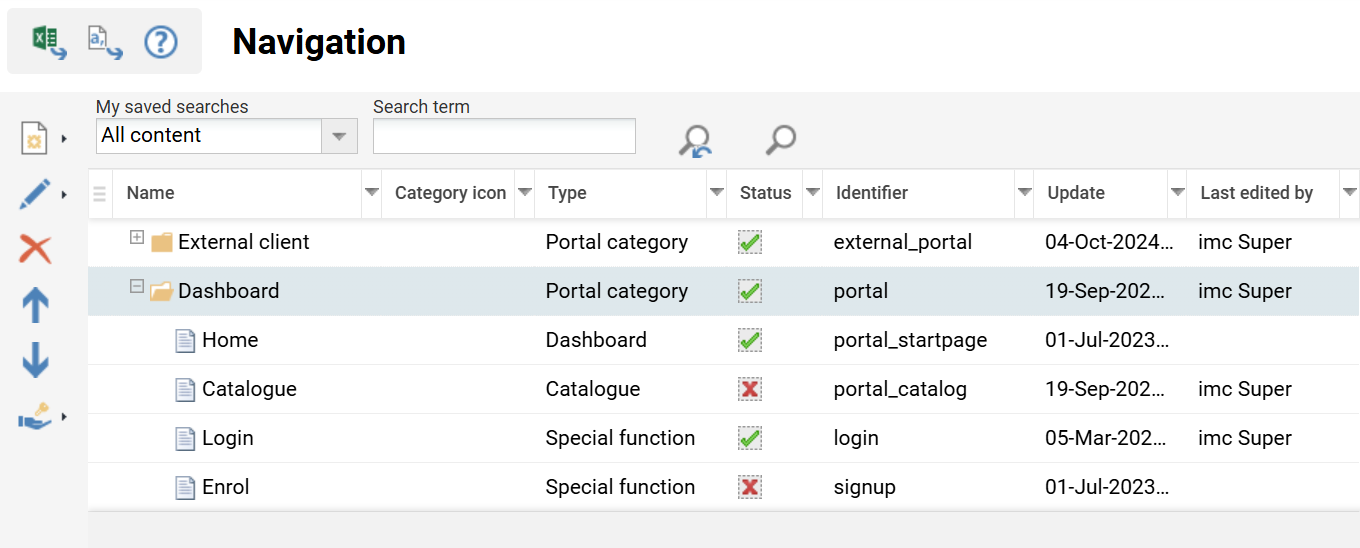1360x548 pixels.
Task: Click the blue move down arrow
Action: pos(35,360)
